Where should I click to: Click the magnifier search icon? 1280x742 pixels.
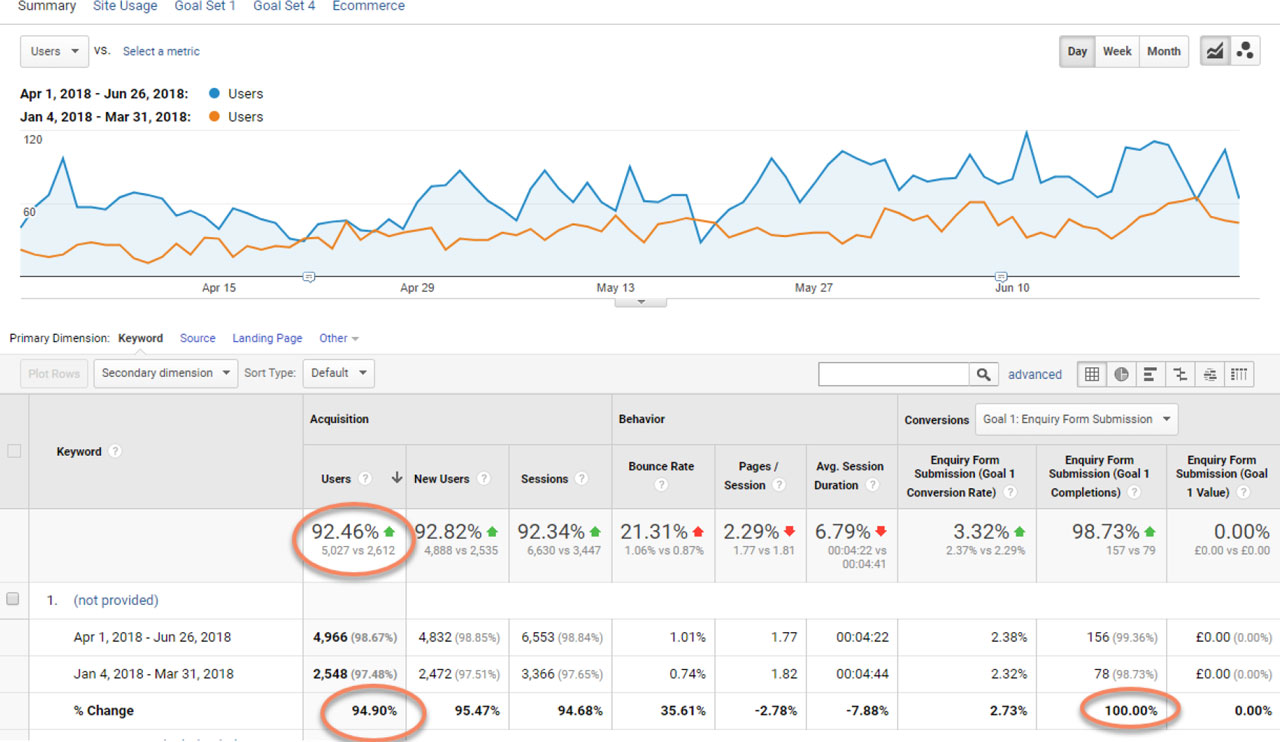click(983, 374)
